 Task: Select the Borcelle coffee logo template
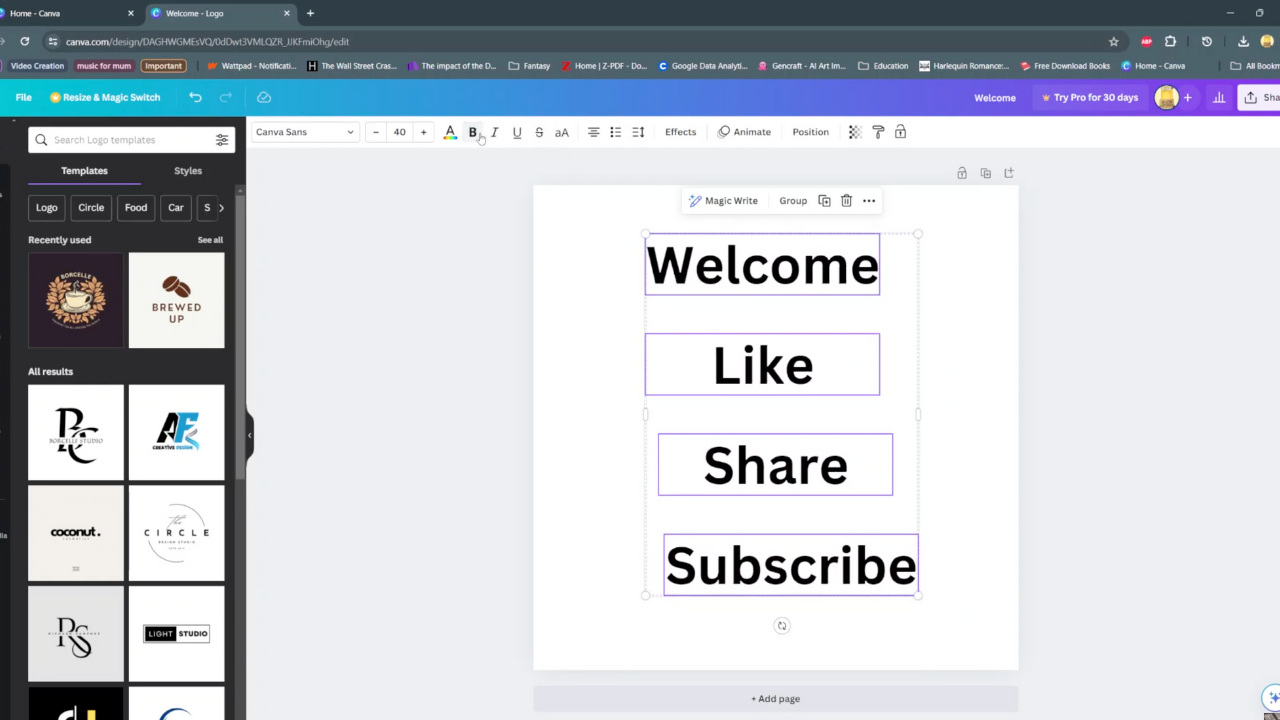tap(76, 300)
